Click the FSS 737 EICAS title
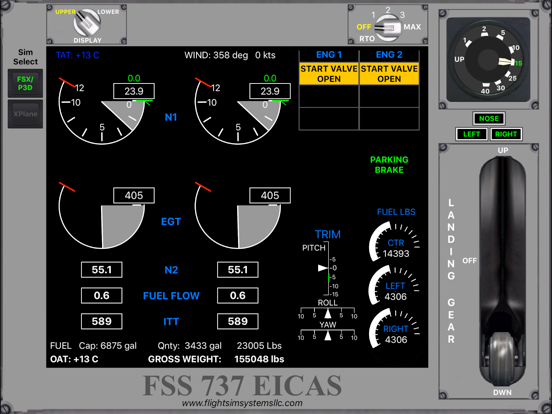The height and width of the screenshot is (414, 552). 242,385
